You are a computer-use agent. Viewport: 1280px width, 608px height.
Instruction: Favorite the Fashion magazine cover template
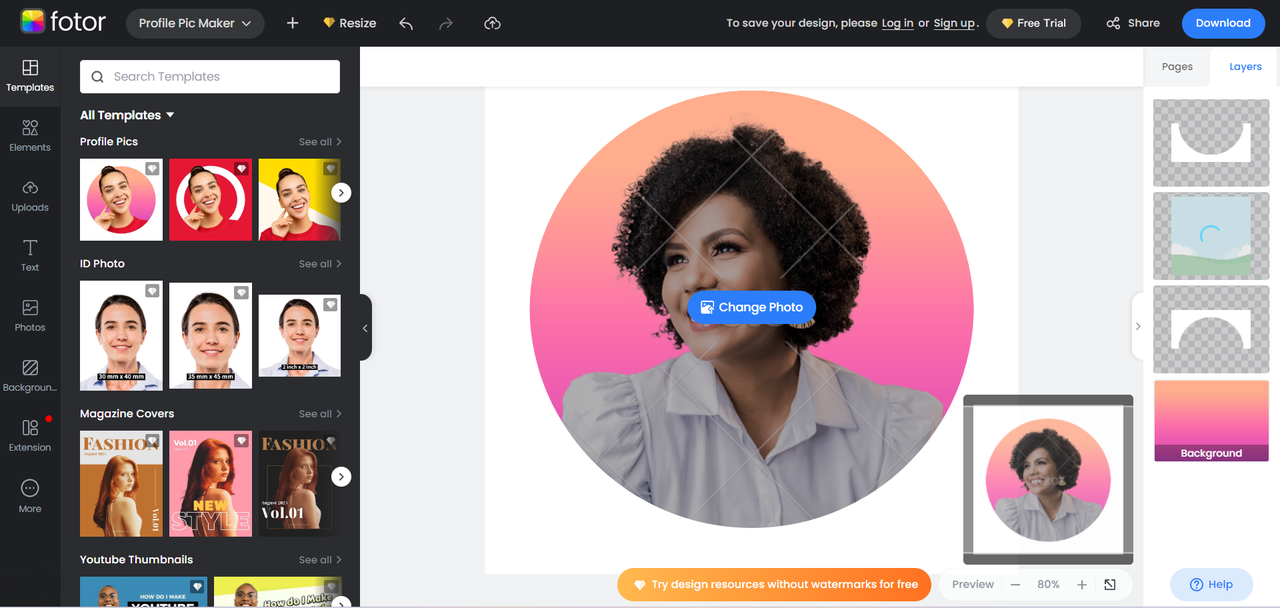[x=152, y=441]
